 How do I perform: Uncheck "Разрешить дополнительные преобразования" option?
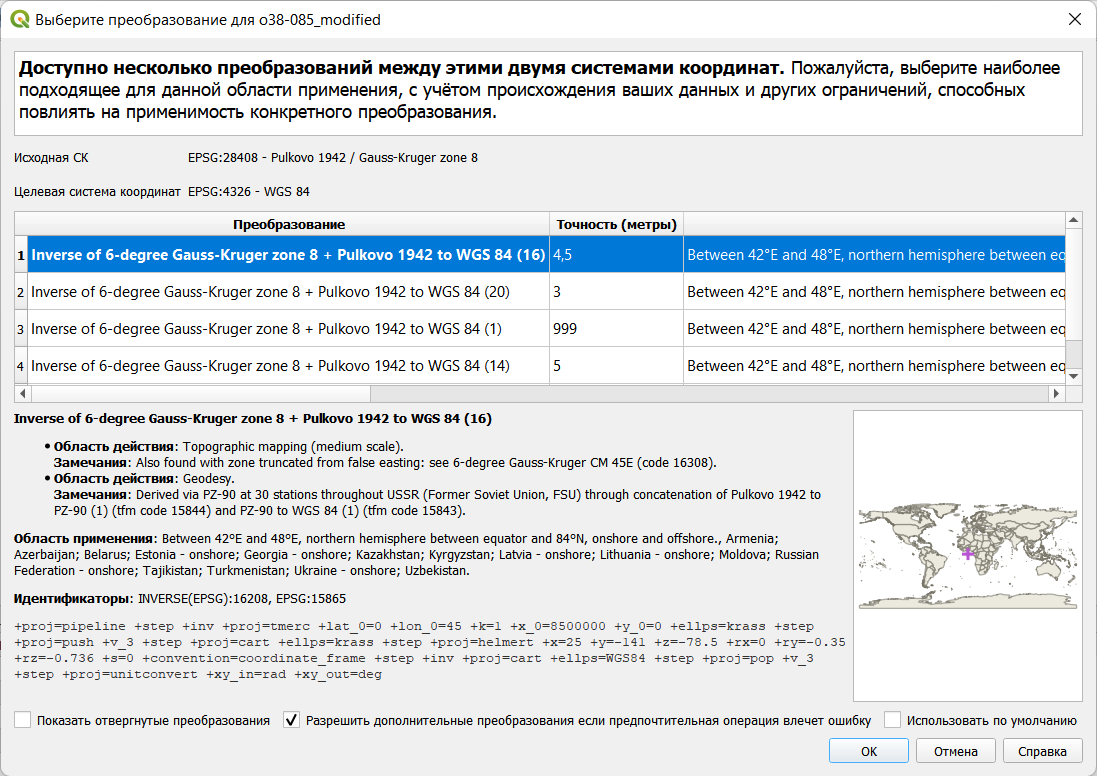click(292, 720)
